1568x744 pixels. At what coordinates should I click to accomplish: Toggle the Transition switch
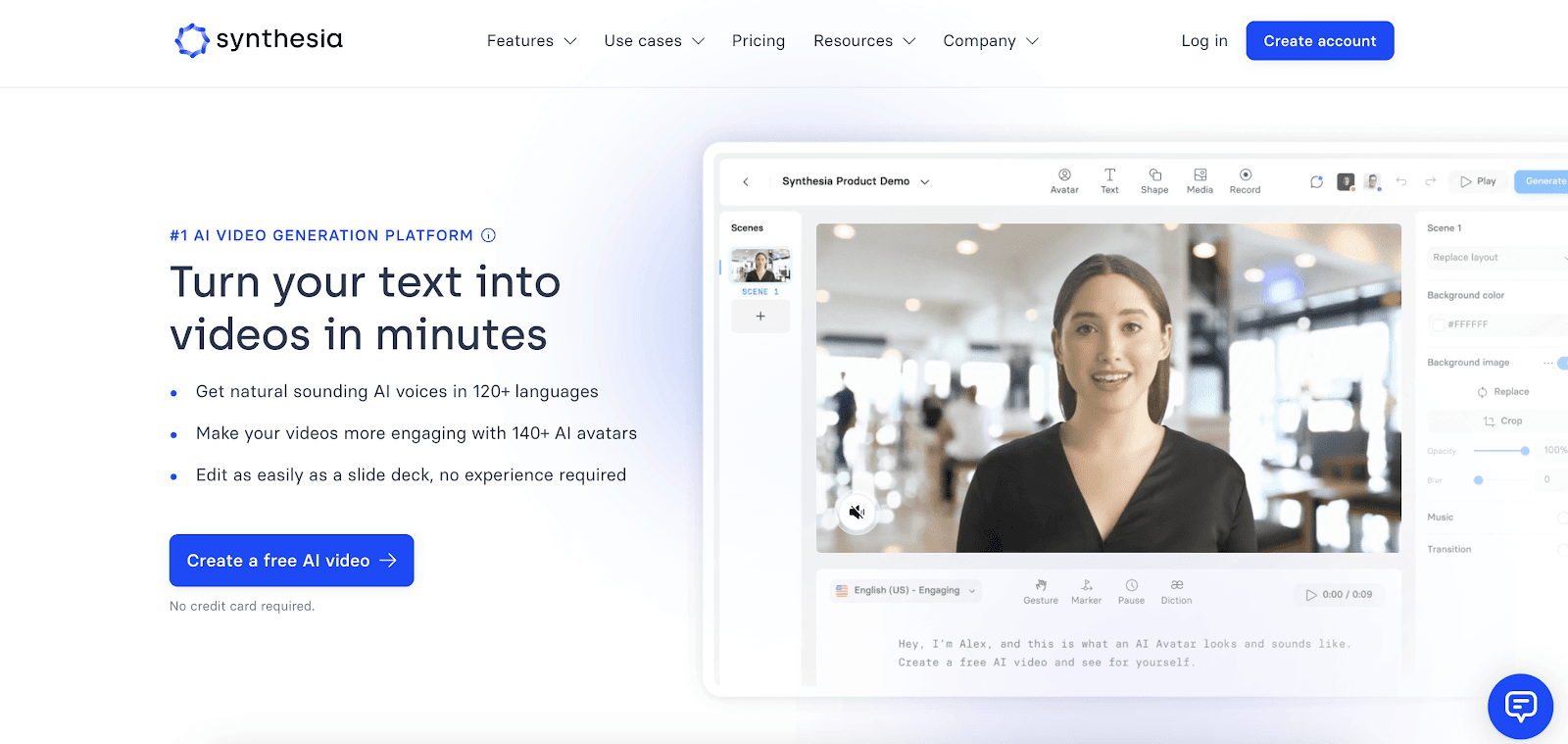1563,550
